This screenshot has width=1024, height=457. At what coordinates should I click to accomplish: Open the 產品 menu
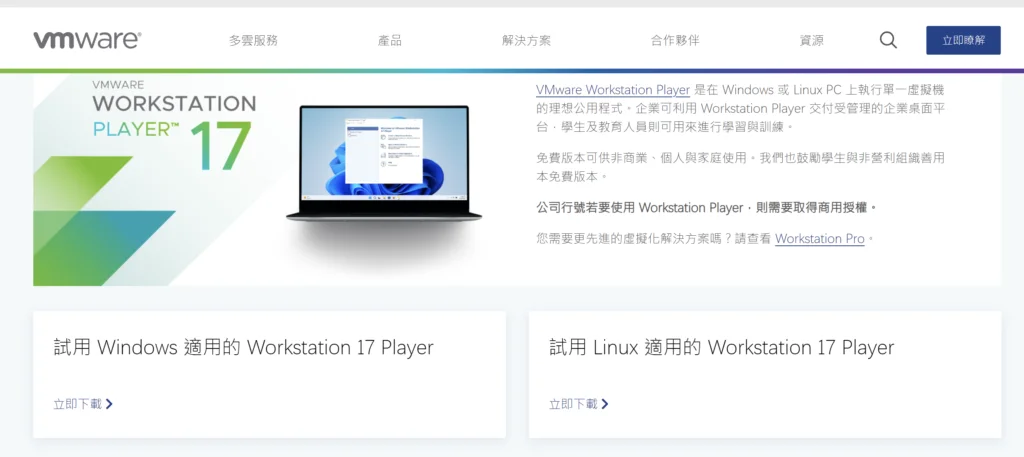[x=390, y=40]
